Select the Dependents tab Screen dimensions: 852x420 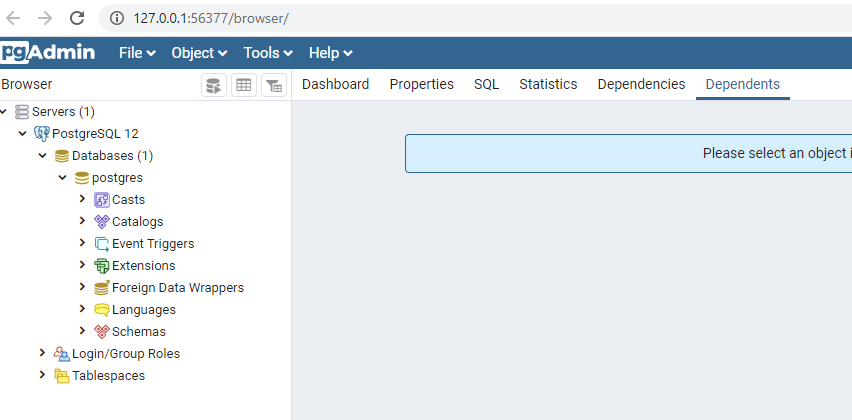click(743, 84)
